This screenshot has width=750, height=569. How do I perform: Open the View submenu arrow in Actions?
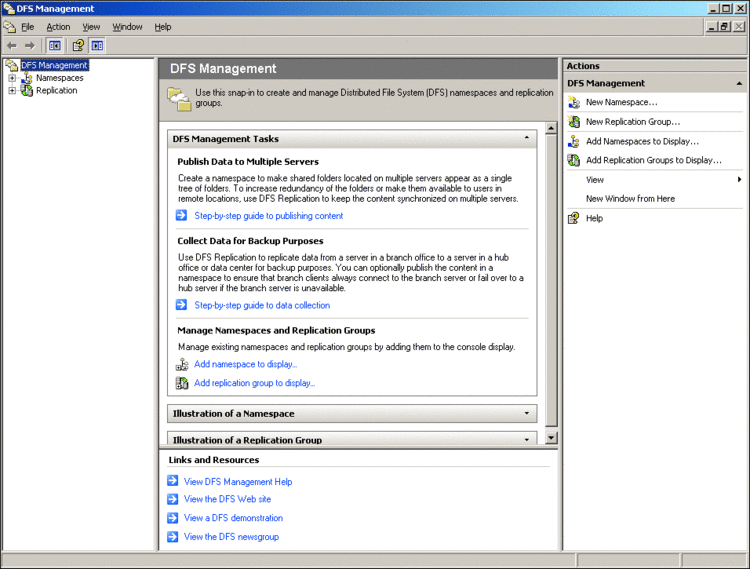739,179
